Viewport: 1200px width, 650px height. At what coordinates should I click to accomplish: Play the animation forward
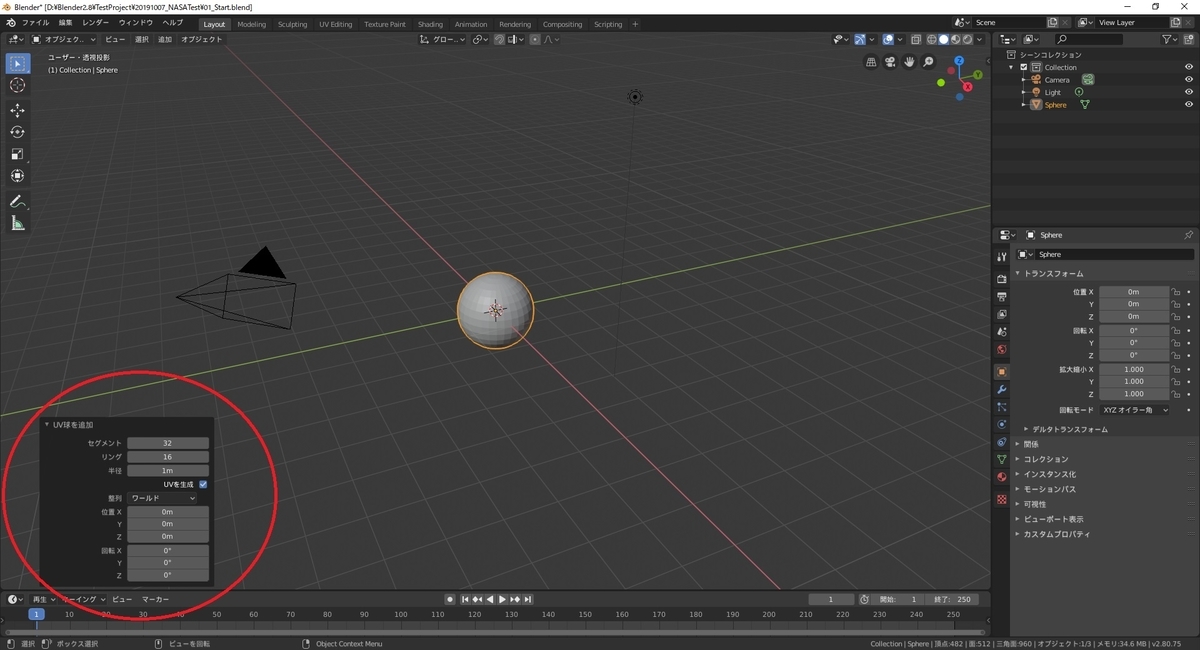pyautogui.click(x=502, y=599)
